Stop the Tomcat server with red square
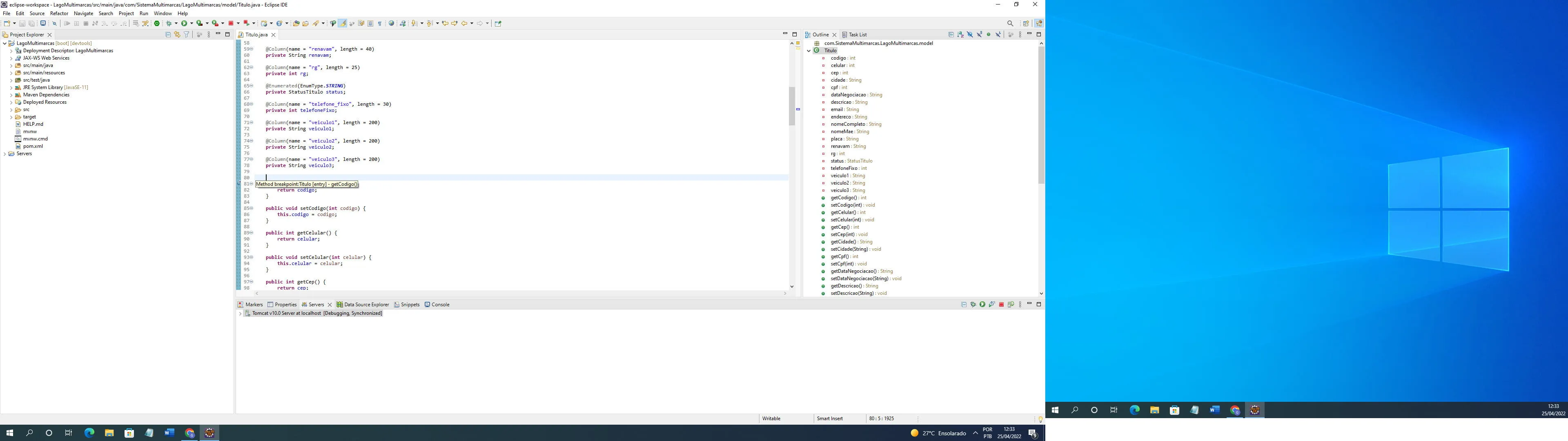Viewport: 1568px width, 441px height. [1001, 305]
